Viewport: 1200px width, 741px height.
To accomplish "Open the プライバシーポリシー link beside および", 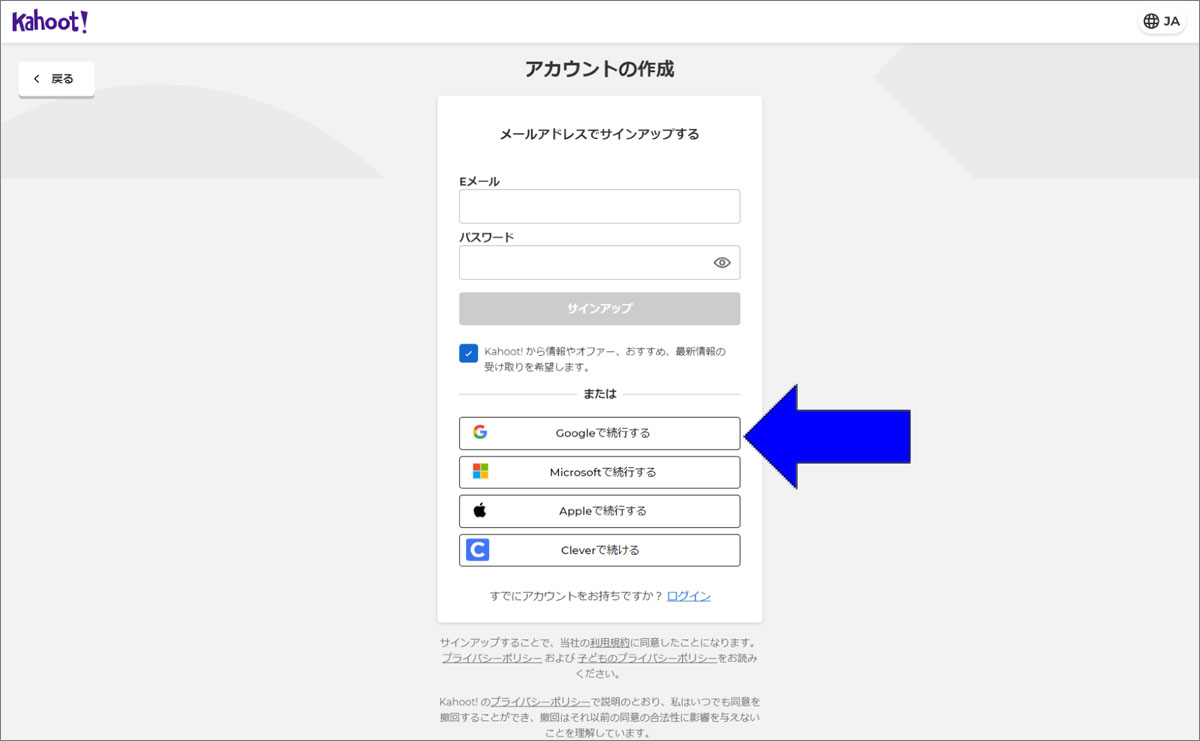I will pos(492,658).
